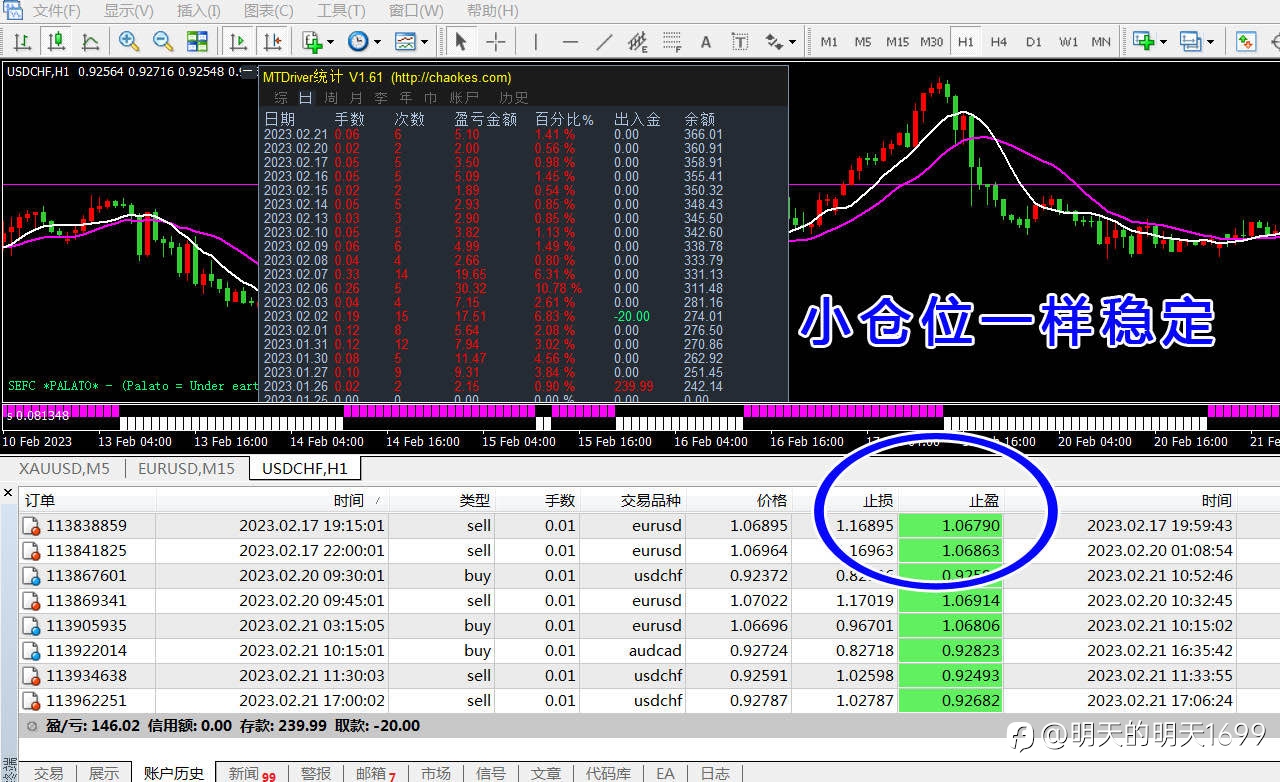Open the indicators list dropdown arrow
1280x782 pixels.
(x=331, y=41)
